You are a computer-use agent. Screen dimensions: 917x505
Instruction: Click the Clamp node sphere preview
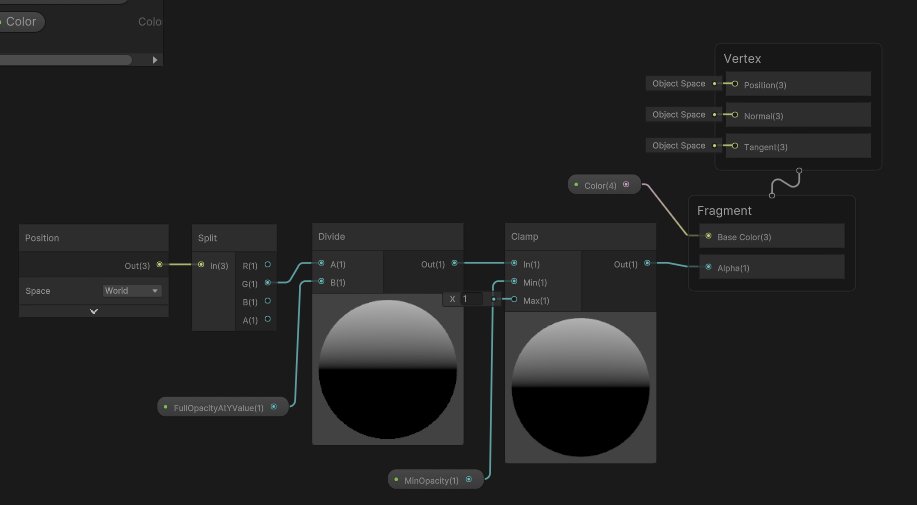point(580,387)
